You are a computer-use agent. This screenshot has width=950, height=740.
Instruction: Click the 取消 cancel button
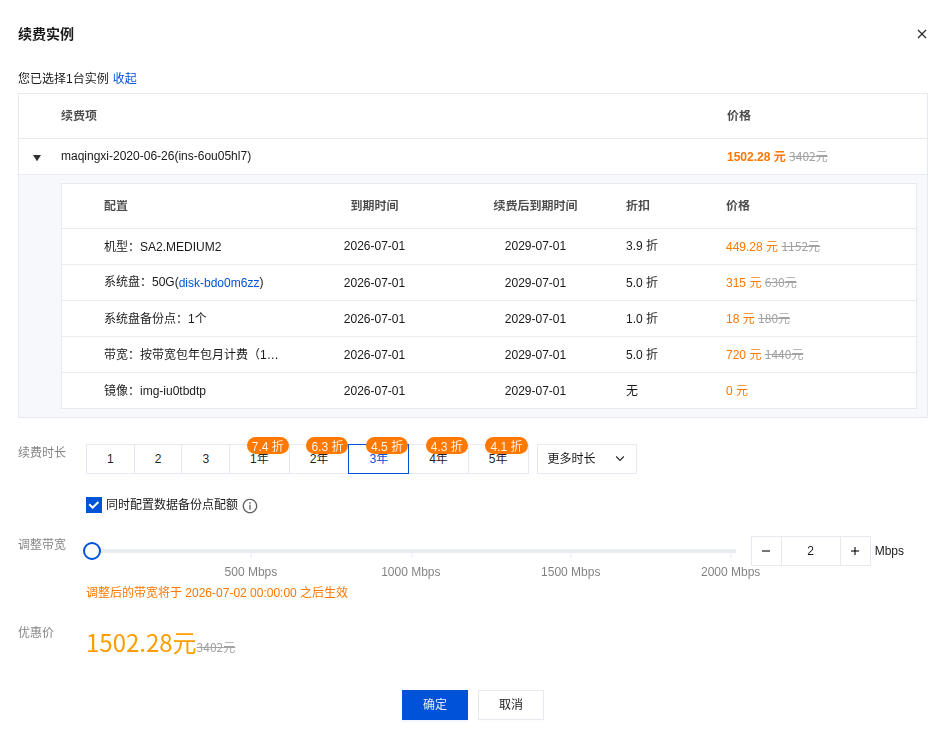(511, 705)
